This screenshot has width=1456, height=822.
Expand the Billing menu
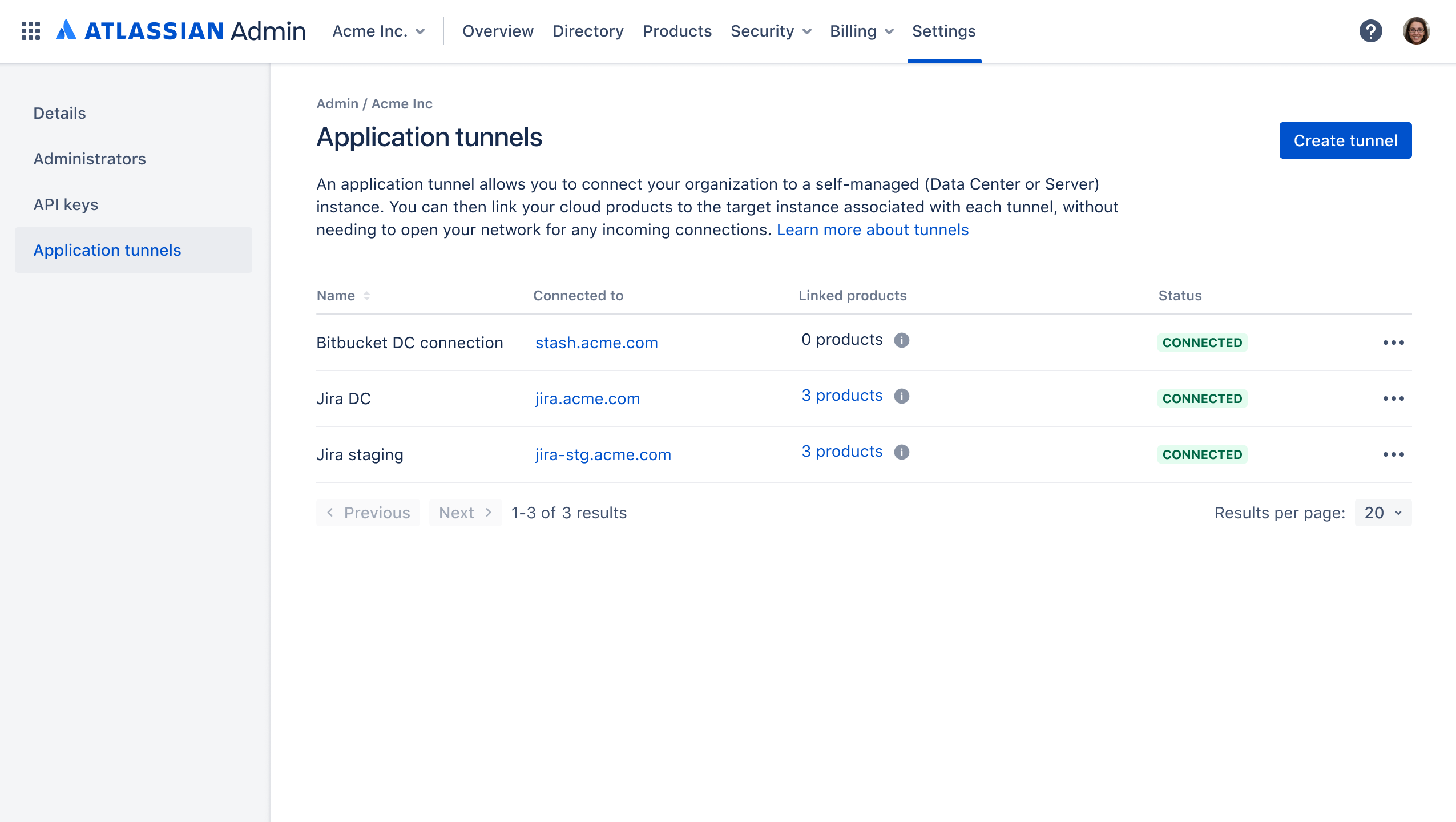point(862,31)
